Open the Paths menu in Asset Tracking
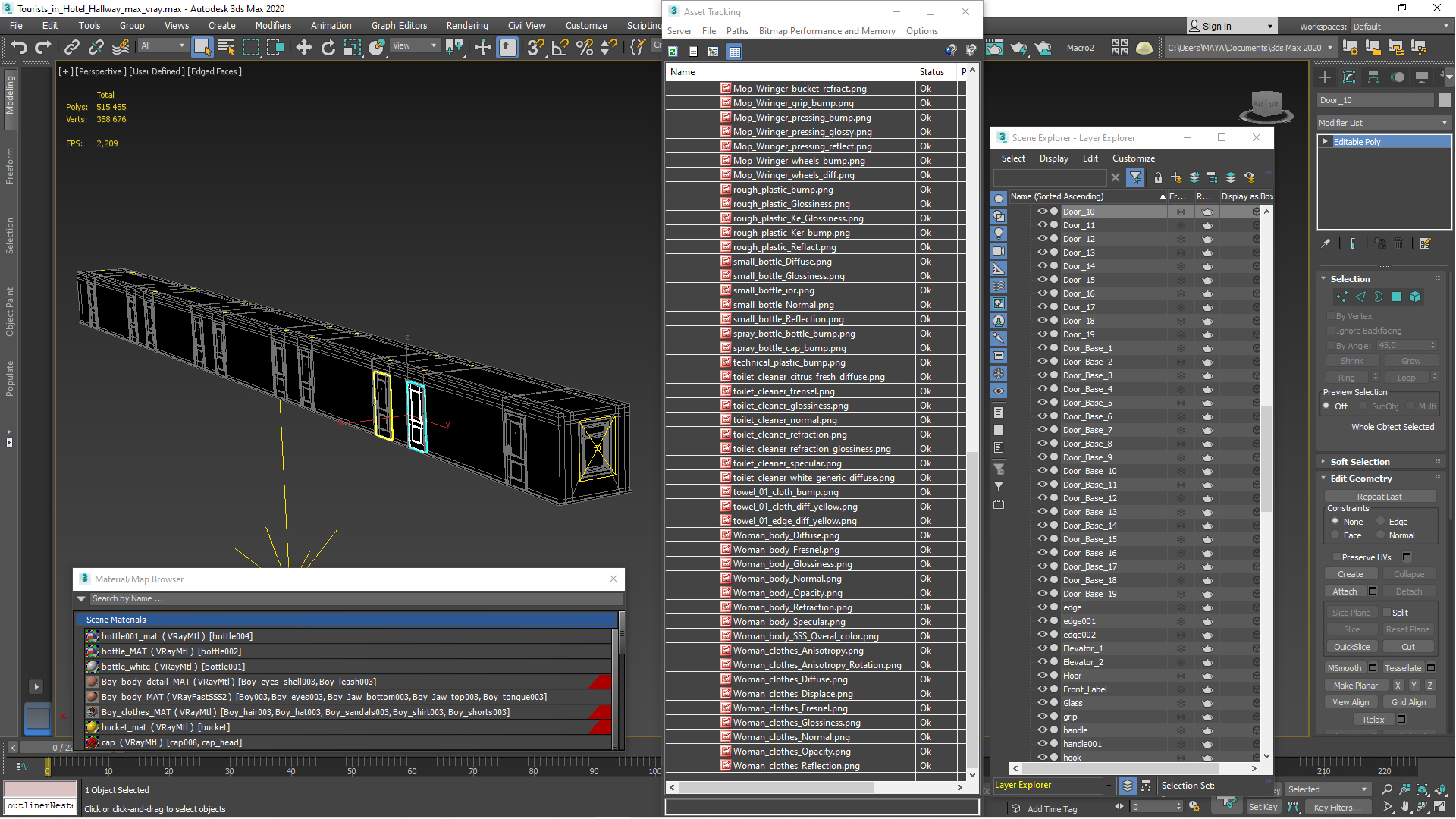 737,31
